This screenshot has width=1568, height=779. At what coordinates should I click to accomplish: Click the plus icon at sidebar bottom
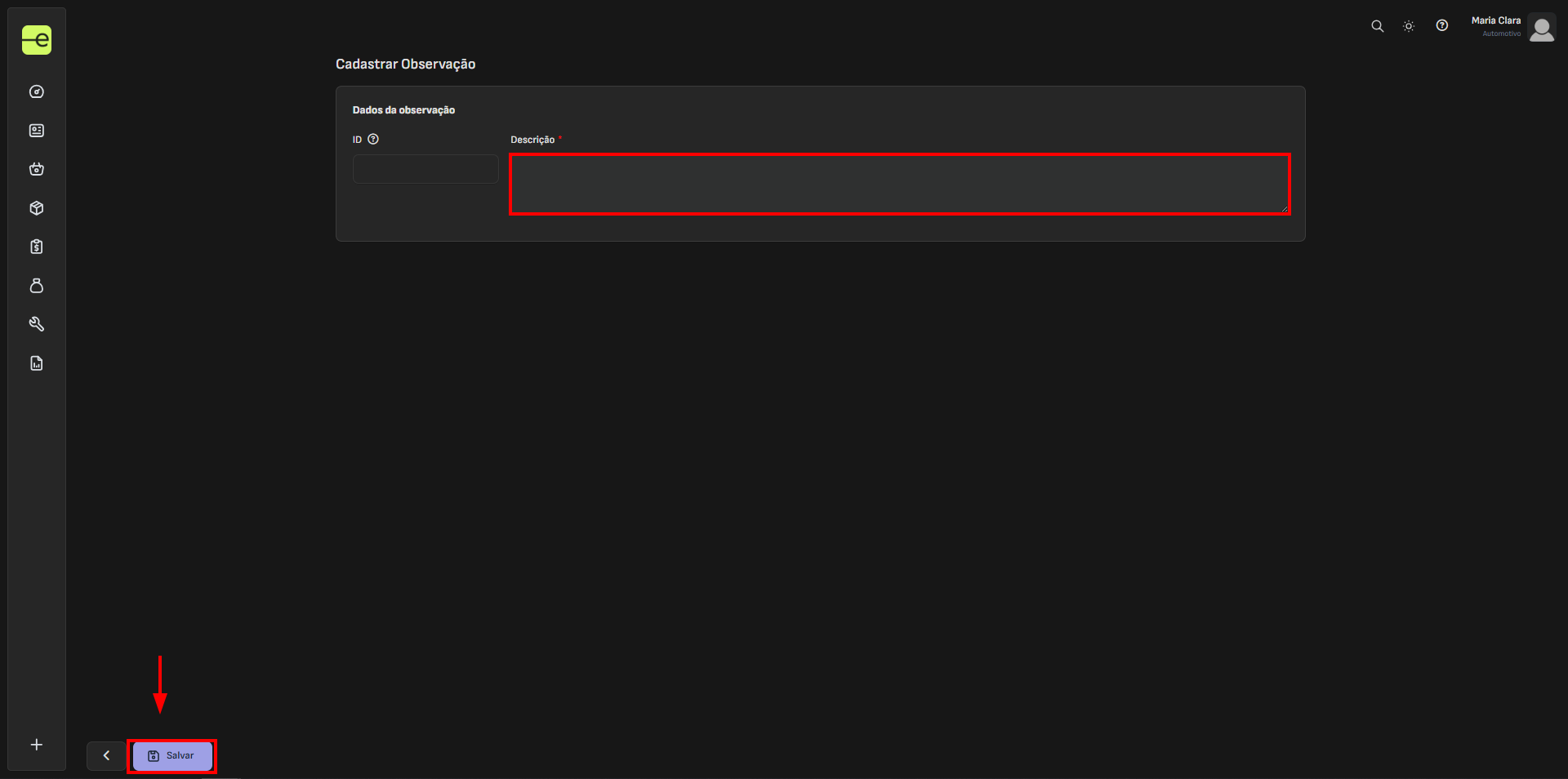pyautogui.click(x=37, y=745)
